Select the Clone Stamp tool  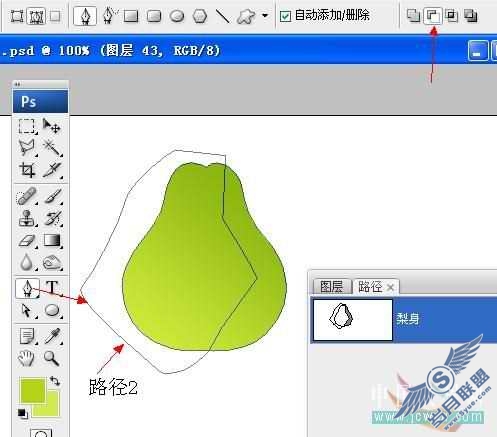(26, 218)
